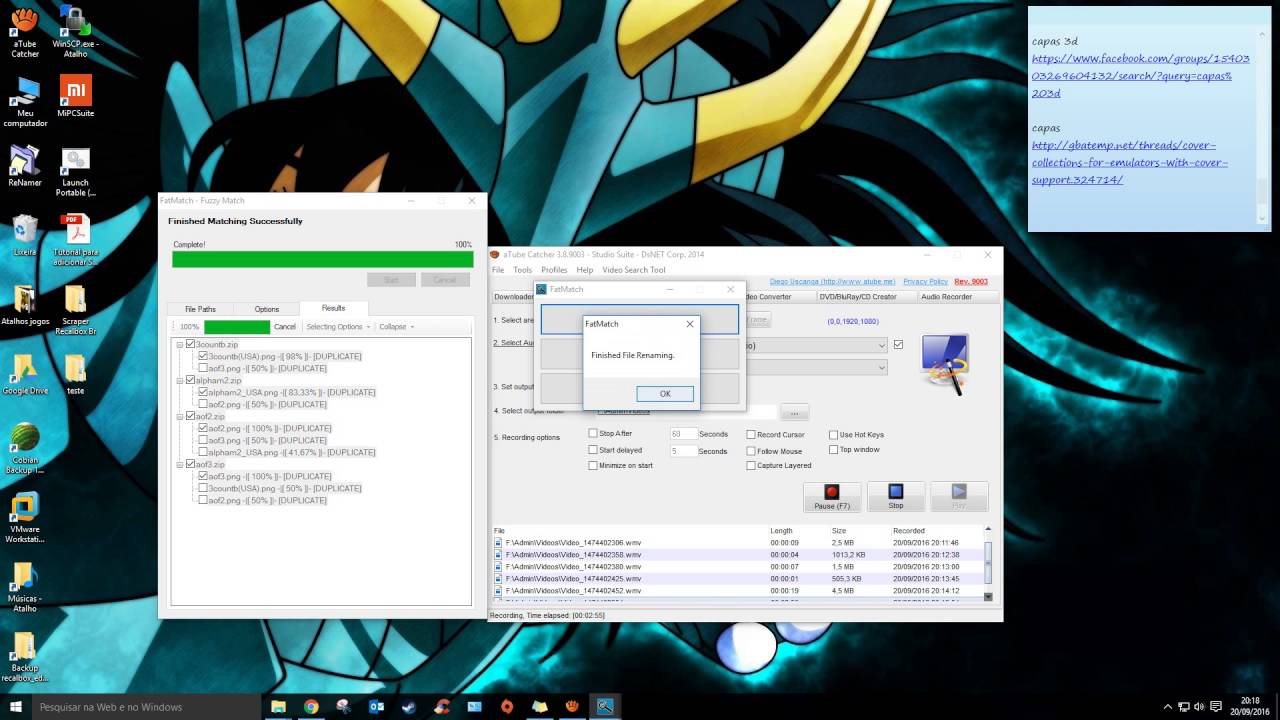Open the Músicas - Atalho shortcut
Screen dimensions: 1280x720
(x=25, y=587)
